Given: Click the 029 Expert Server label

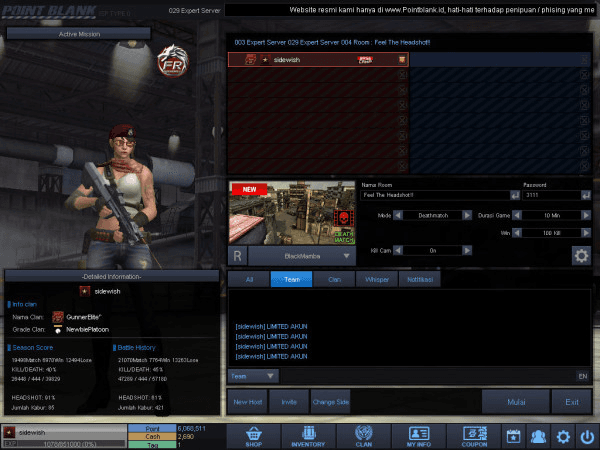Looking at the screenshot, I should point(194,11).
